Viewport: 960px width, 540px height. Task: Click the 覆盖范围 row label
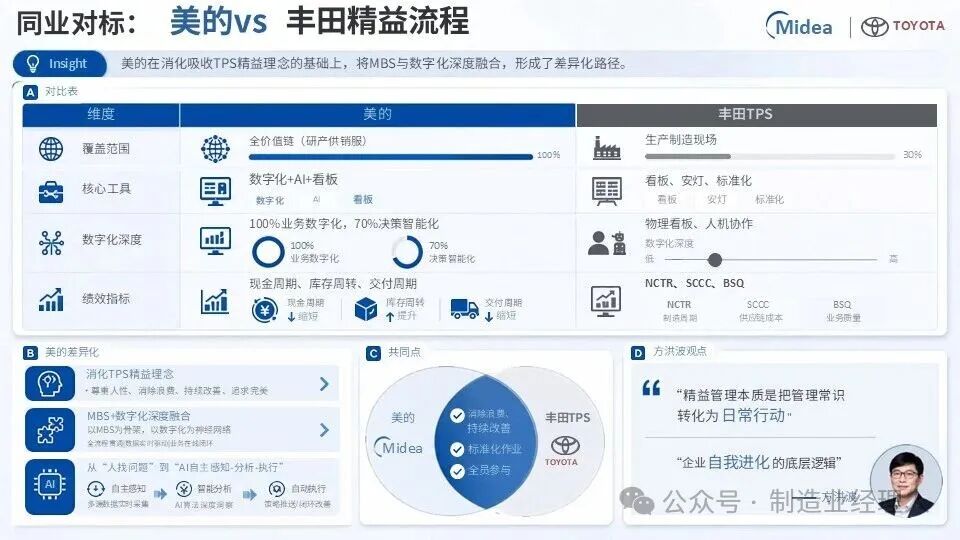pos(106,149)
